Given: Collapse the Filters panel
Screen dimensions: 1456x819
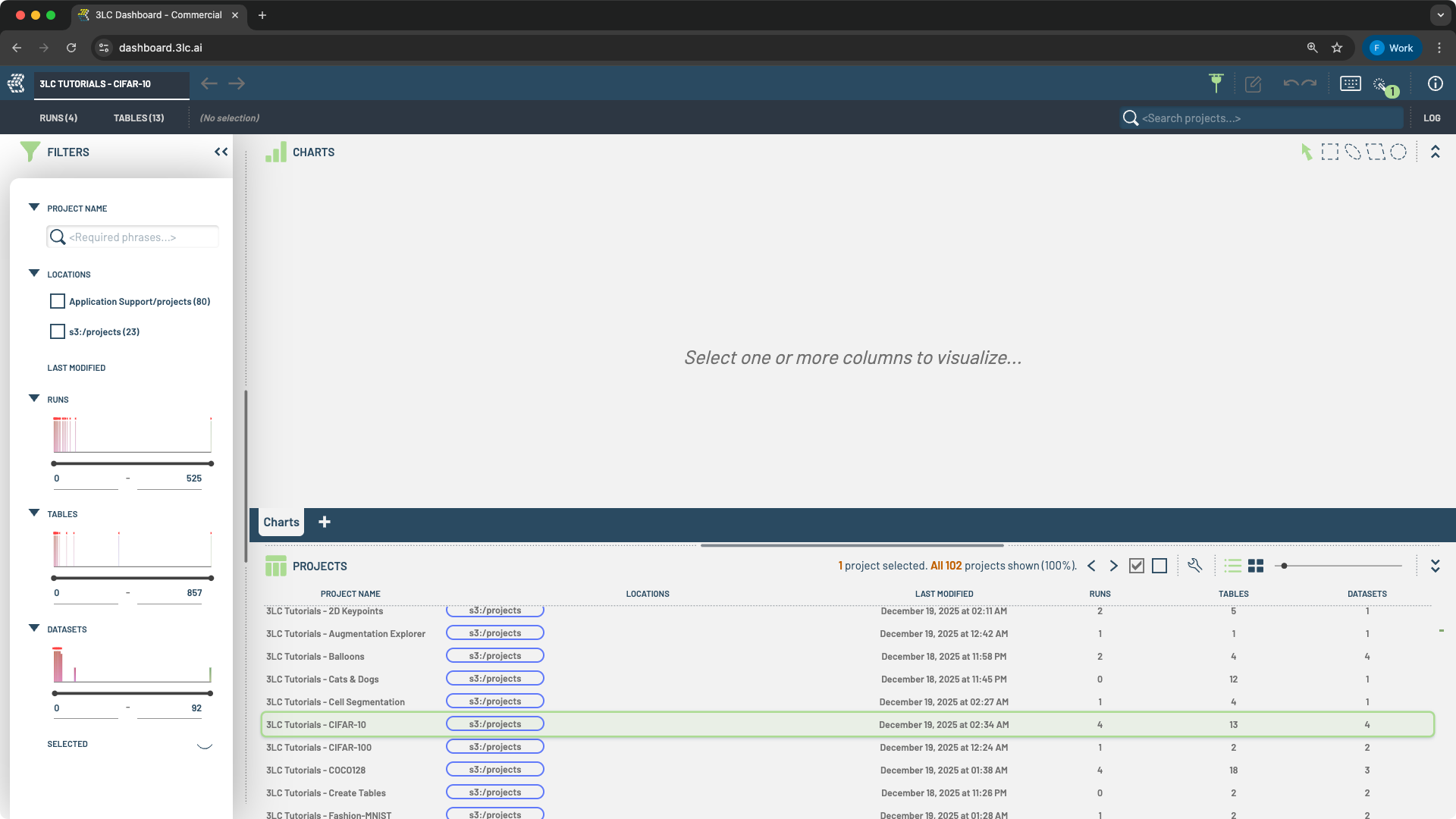Looking at the screenshot, I should coord(221,152).
